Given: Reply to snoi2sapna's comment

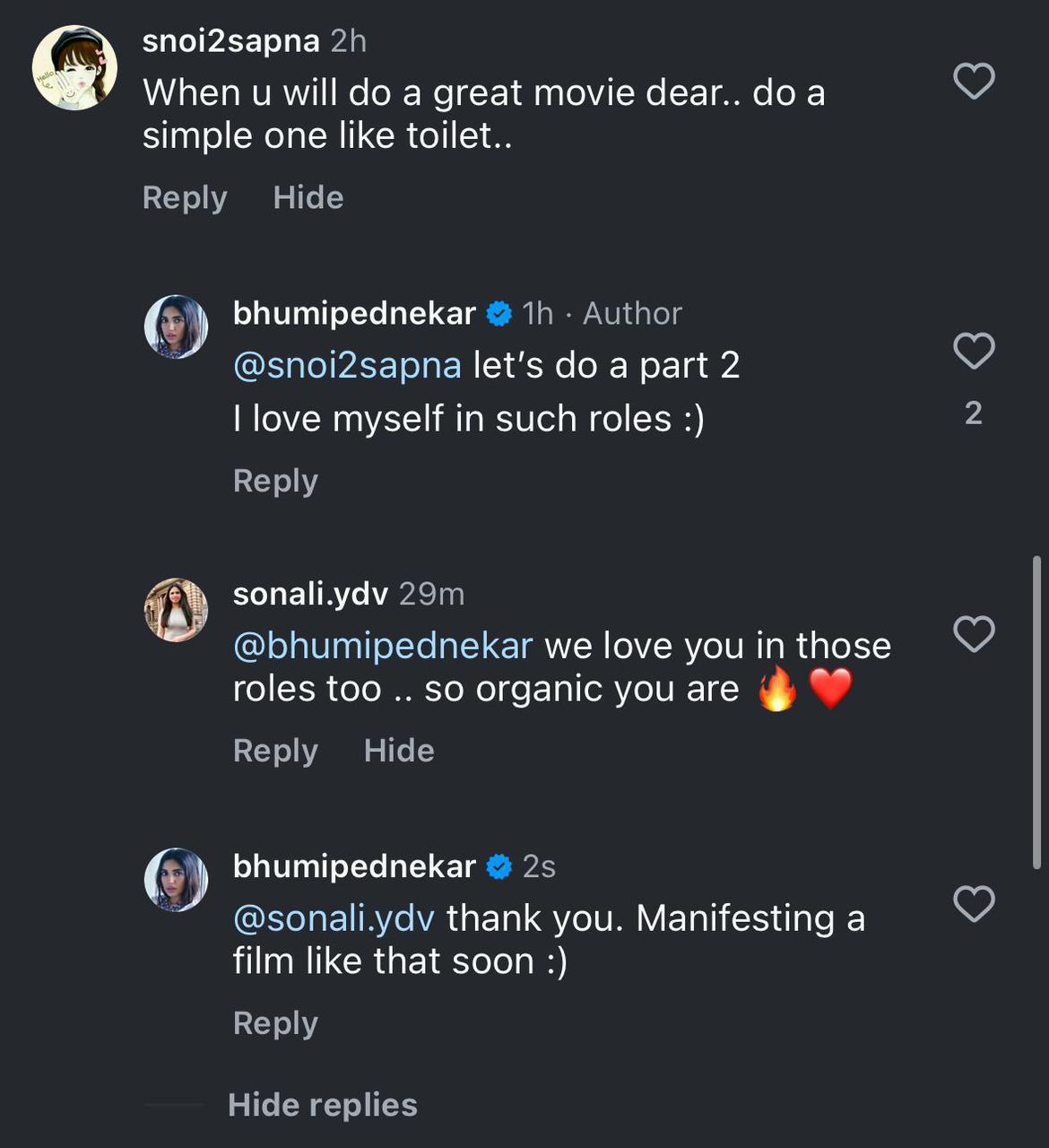Looking at the screenshot, I should point(185,197).
